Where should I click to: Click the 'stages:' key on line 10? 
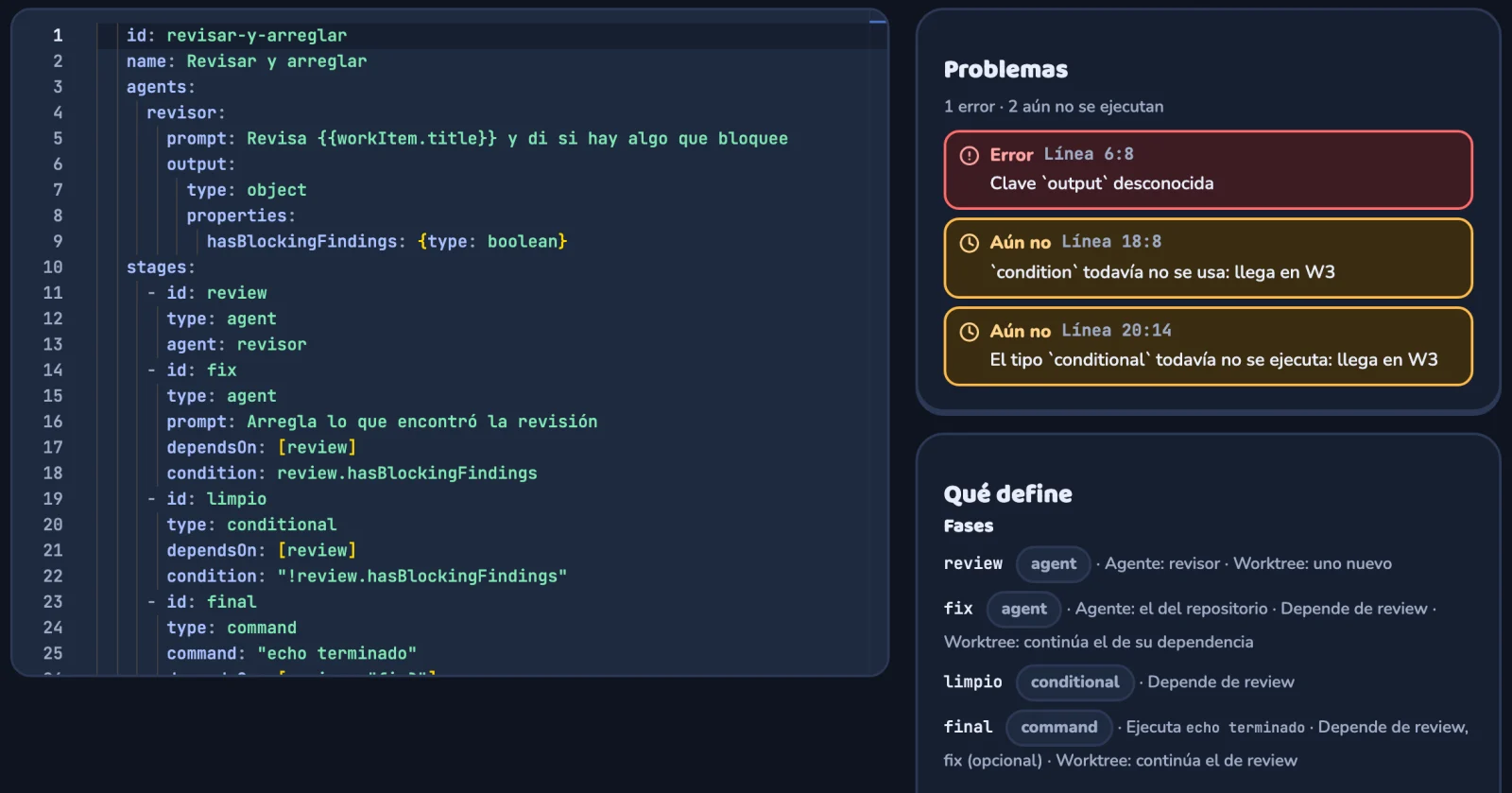tap(161, 267)
